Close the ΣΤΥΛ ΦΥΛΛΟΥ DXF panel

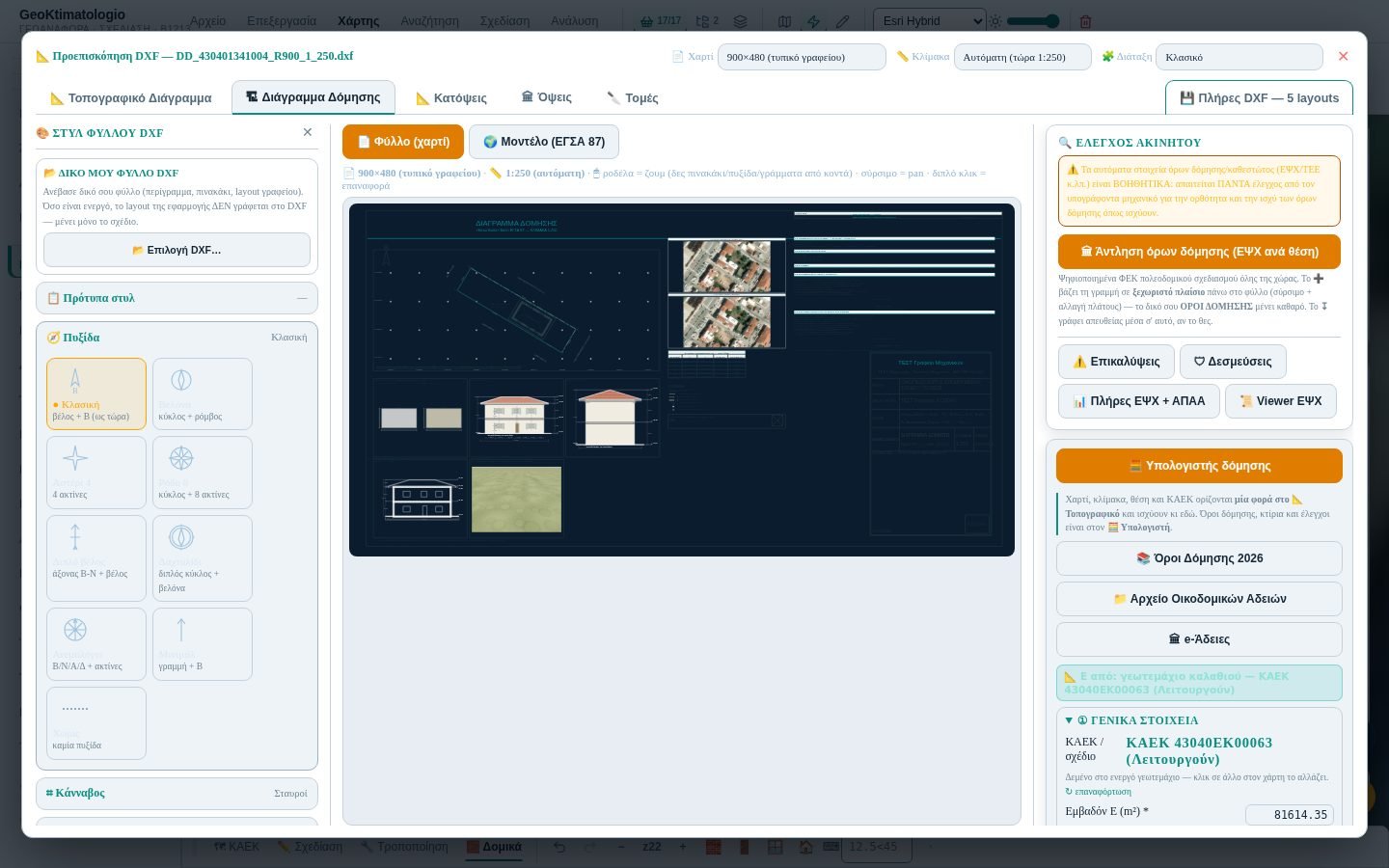pyautogui.click(x=308, y=132)
